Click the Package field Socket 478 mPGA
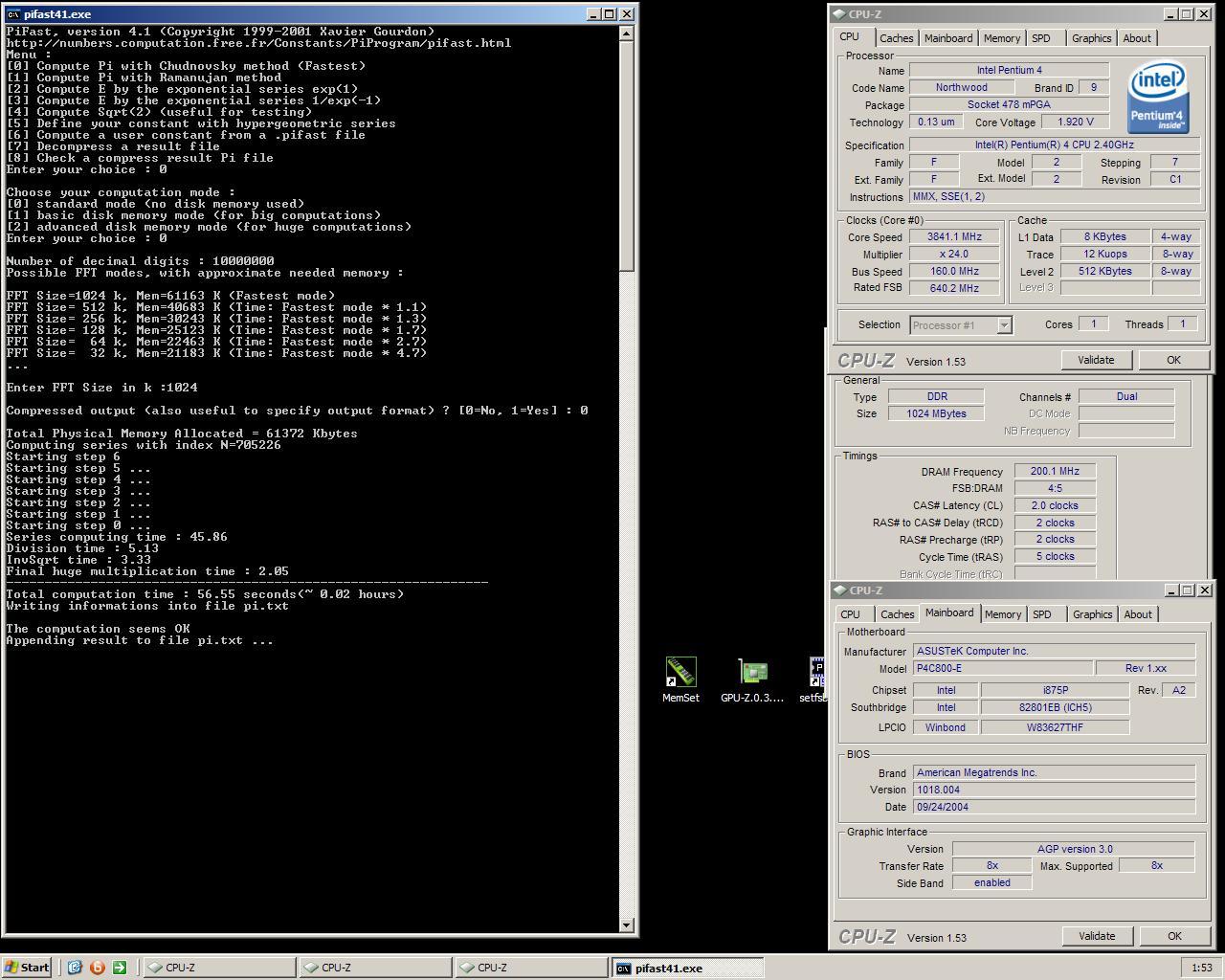 tap(1009, 105)
